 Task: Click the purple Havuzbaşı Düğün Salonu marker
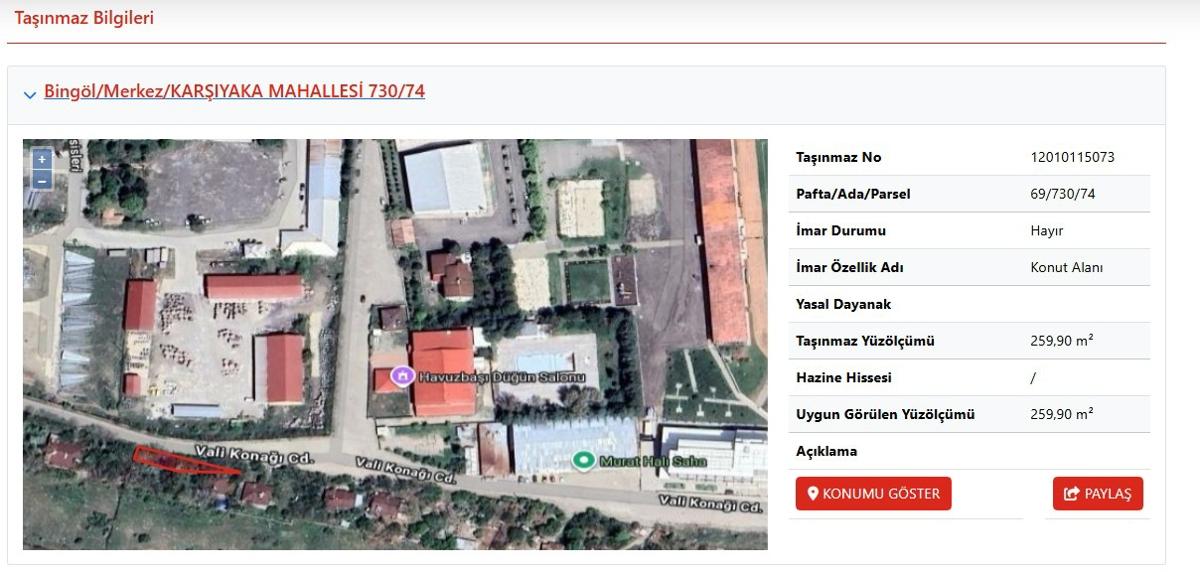pyautogui.click(x=402, y=375)
